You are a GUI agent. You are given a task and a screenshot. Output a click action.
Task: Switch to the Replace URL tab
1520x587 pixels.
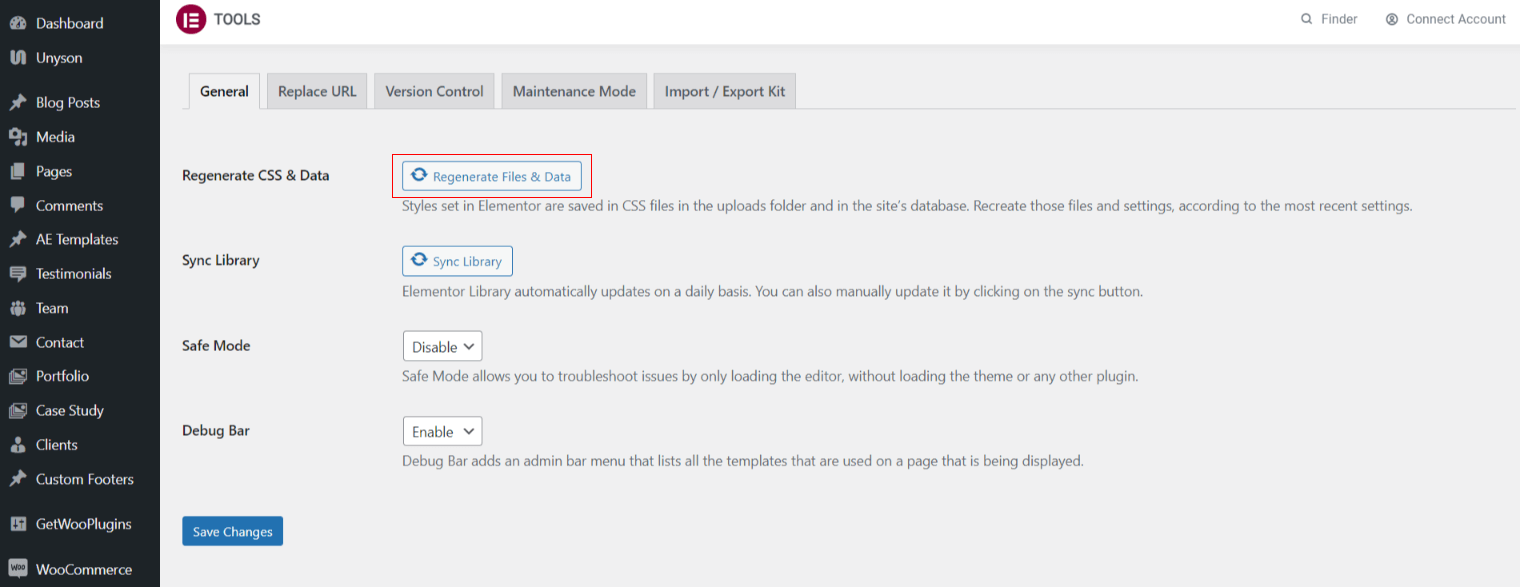pos(317,91)
